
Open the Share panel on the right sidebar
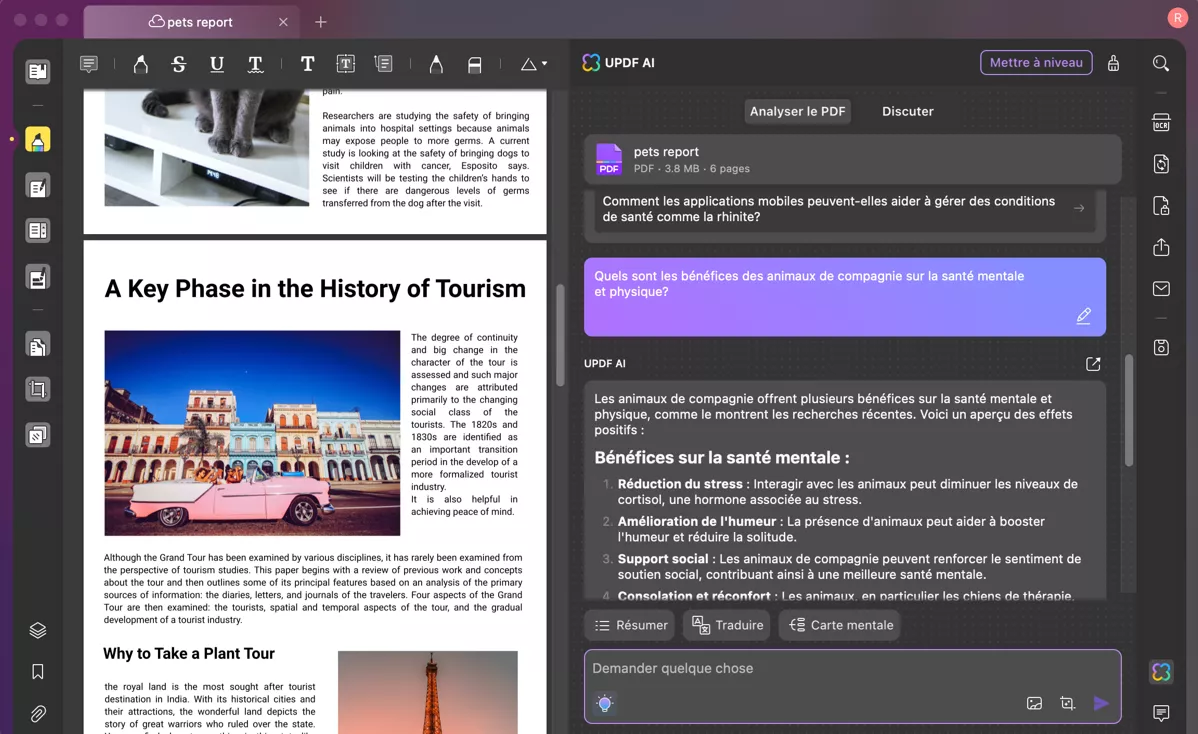coord(1160,247)
